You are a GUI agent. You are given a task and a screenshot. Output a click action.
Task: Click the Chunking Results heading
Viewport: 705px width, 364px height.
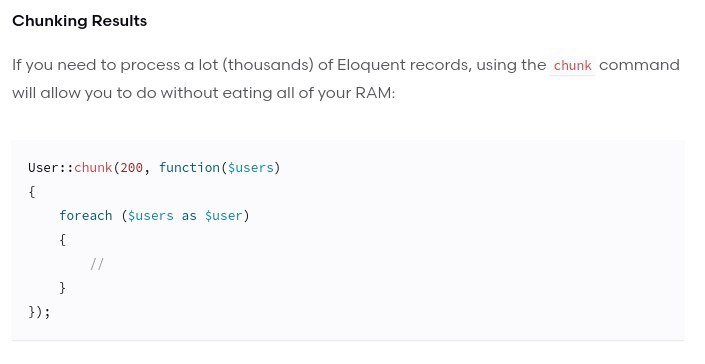coord(80,21)
